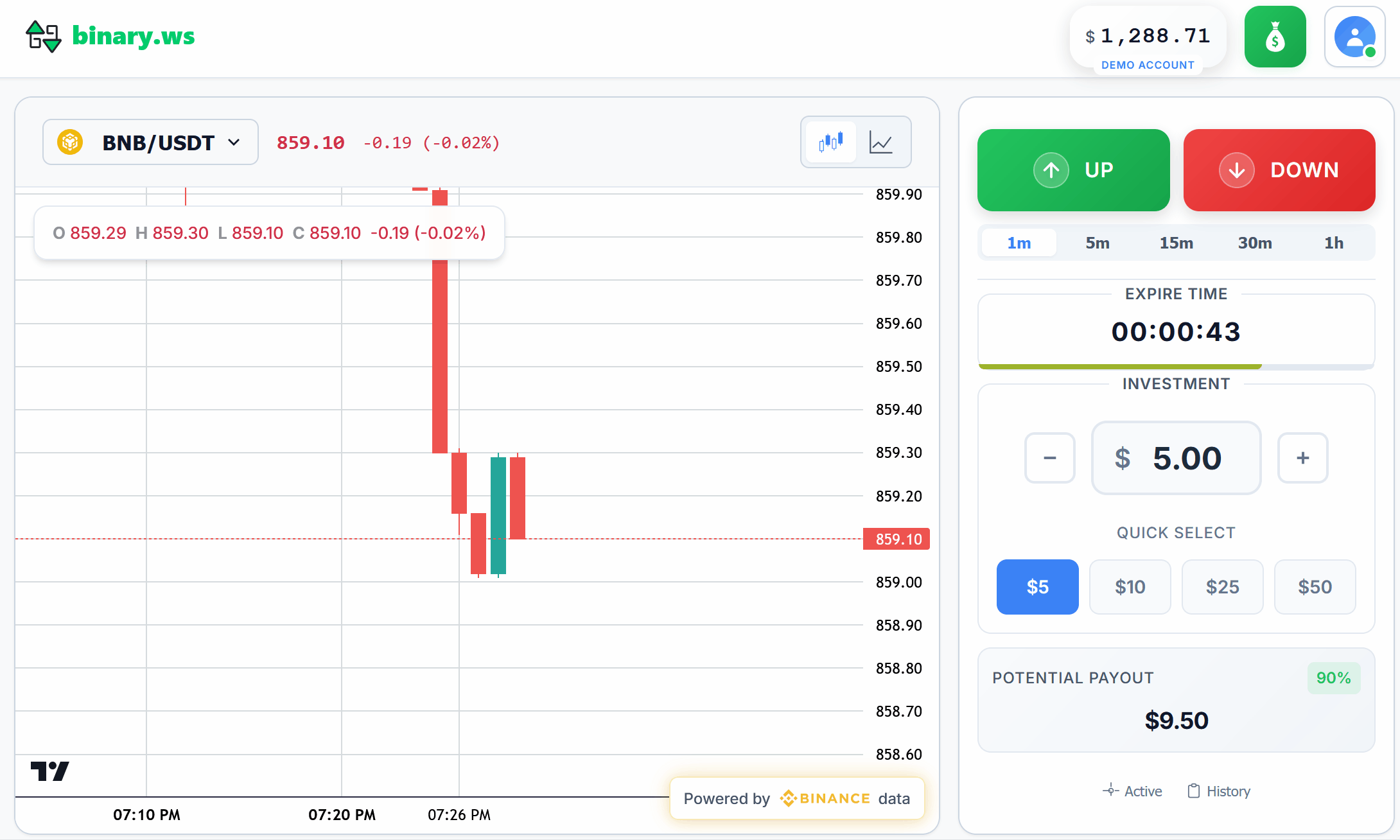
Task: Click the expire time progress bar
Action: 1176,366
